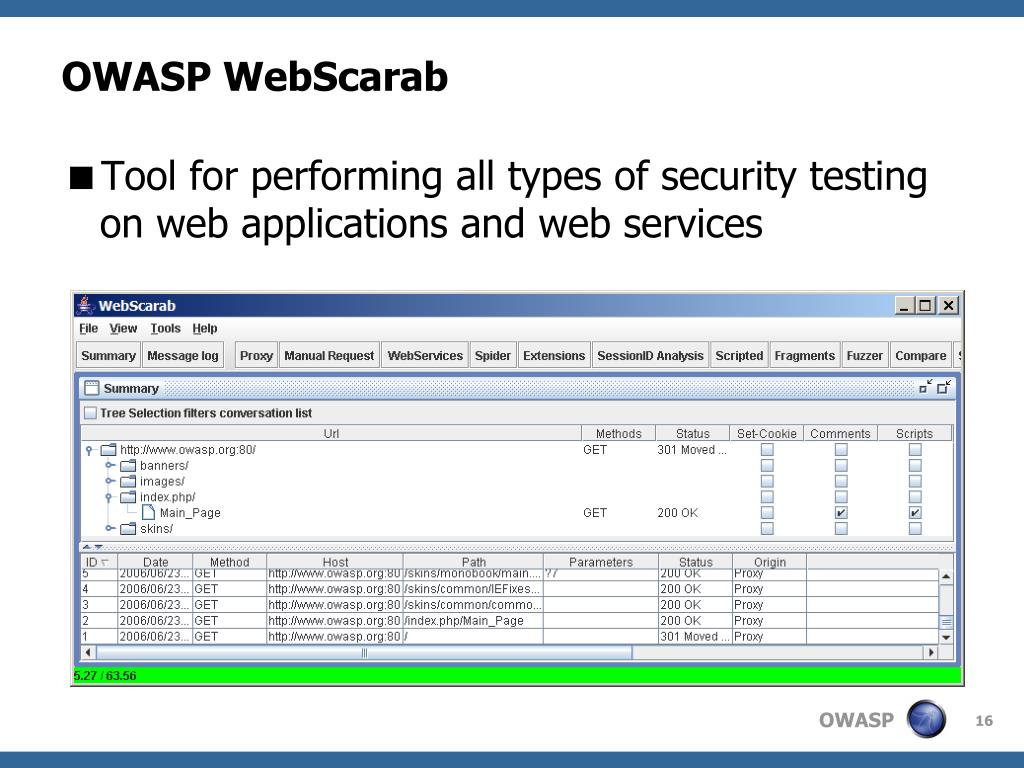Switch to the Message log tab

pos(183,355)
